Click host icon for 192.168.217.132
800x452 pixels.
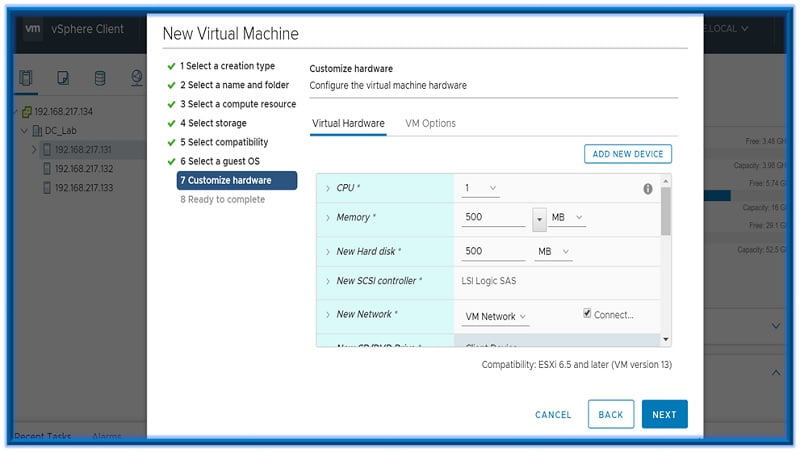click(x=46, y=169)
